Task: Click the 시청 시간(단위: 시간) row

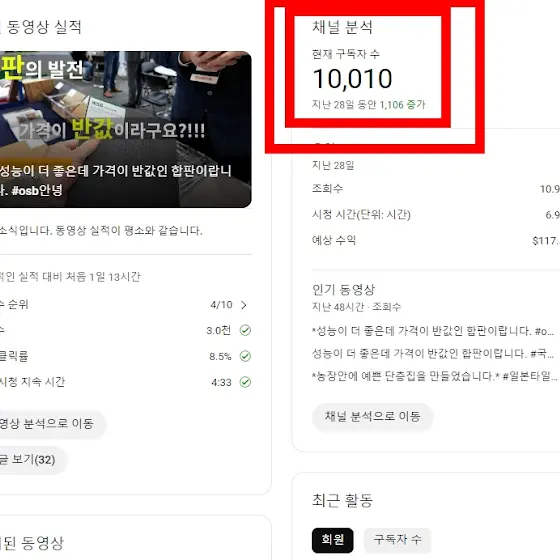Action: 436,215
